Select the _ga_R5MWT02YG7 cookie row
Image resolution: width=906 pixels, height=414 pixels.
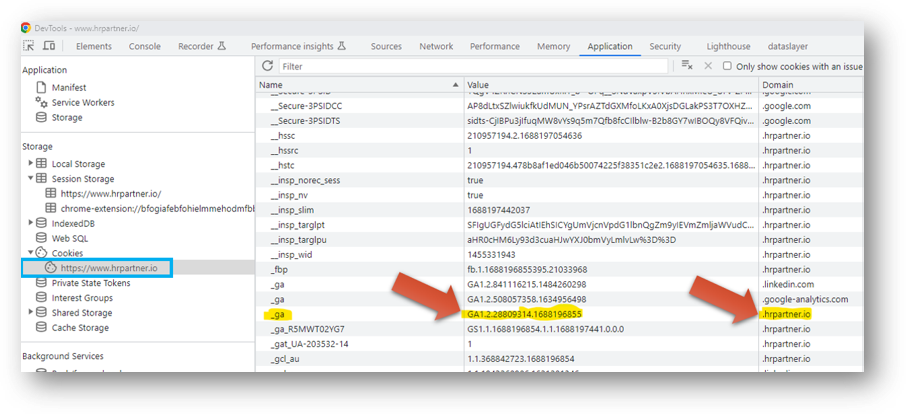tap(560, 329)
